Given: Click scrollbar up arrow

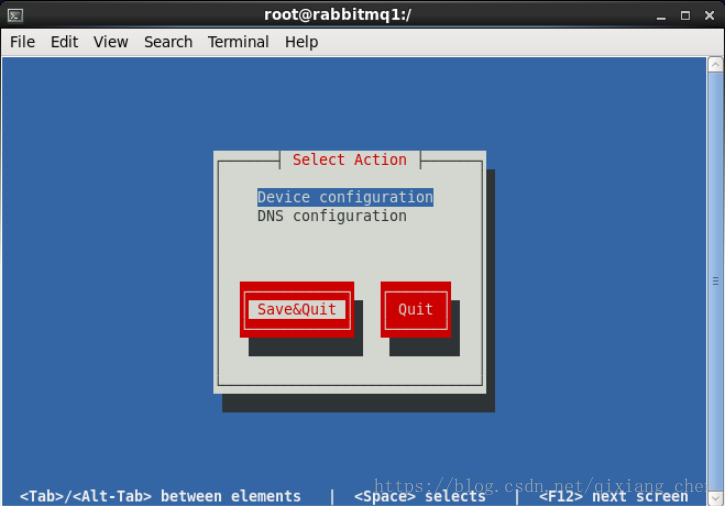Looking at the screenshot, I should click(715, 64).
